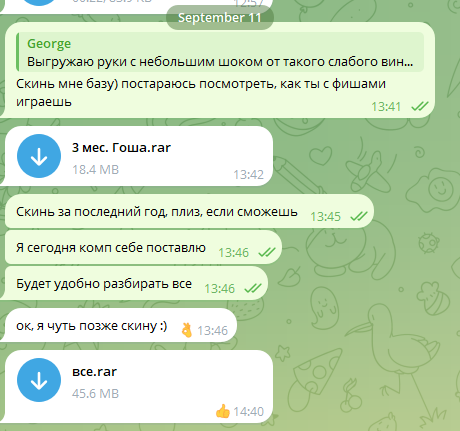Click the Я сегодня комп себе поставлю message
Image resolution: width=460 pixels, height=431 pixels.
pyautogui.click(x=111, y=248)
